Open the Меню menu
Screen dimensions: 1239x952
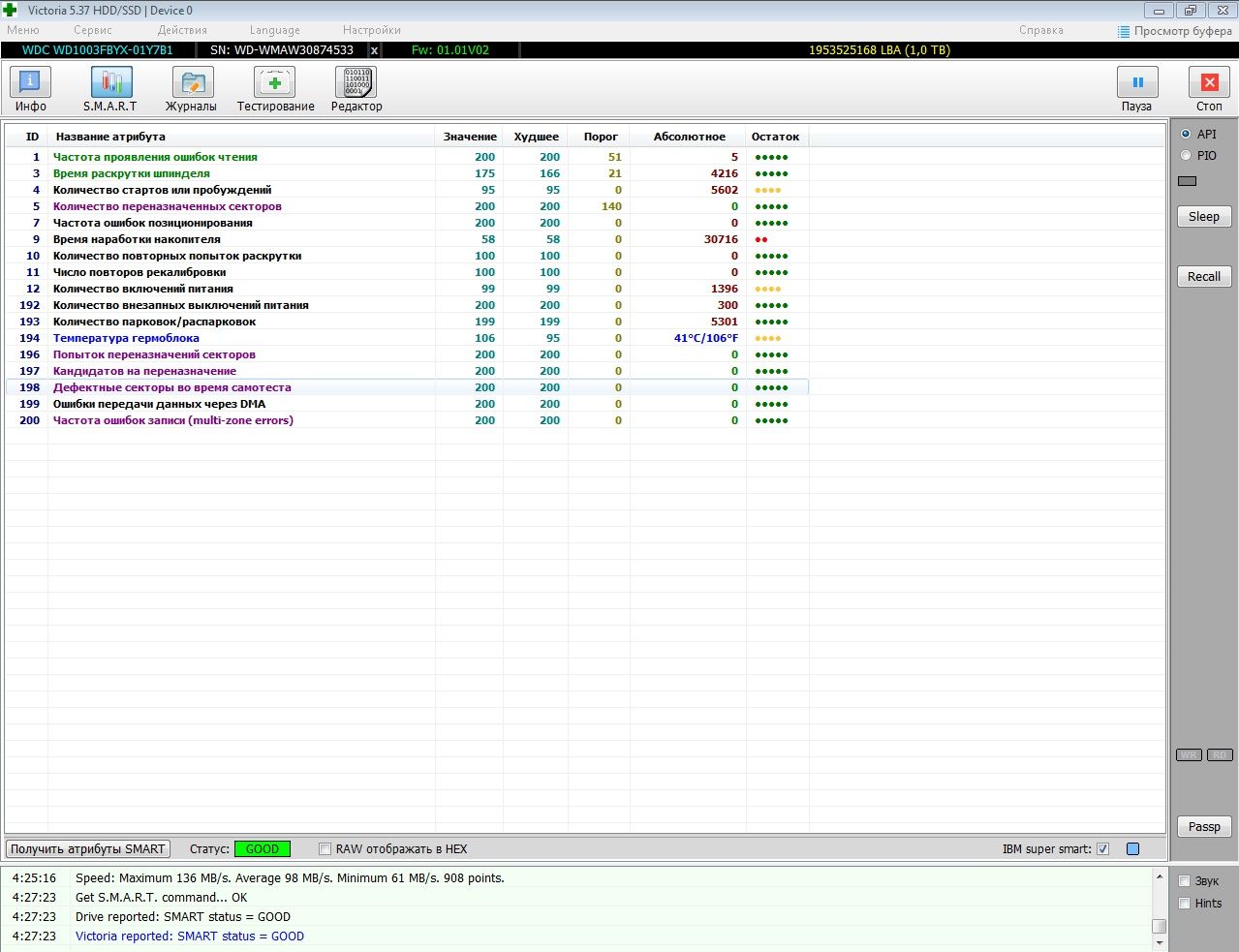tap(23, 31)
